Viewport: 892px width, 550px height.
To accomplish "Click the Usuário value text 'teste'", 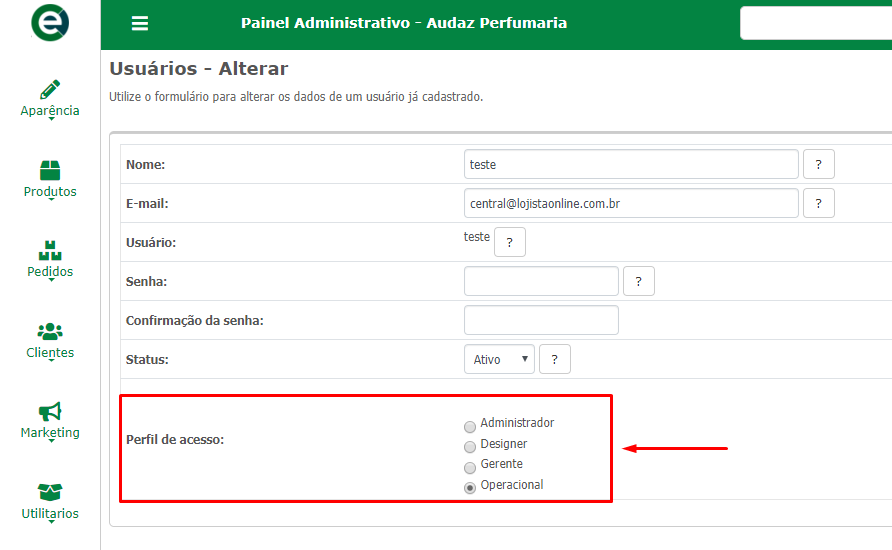I will pyautogui.click(x=477, y=237).
